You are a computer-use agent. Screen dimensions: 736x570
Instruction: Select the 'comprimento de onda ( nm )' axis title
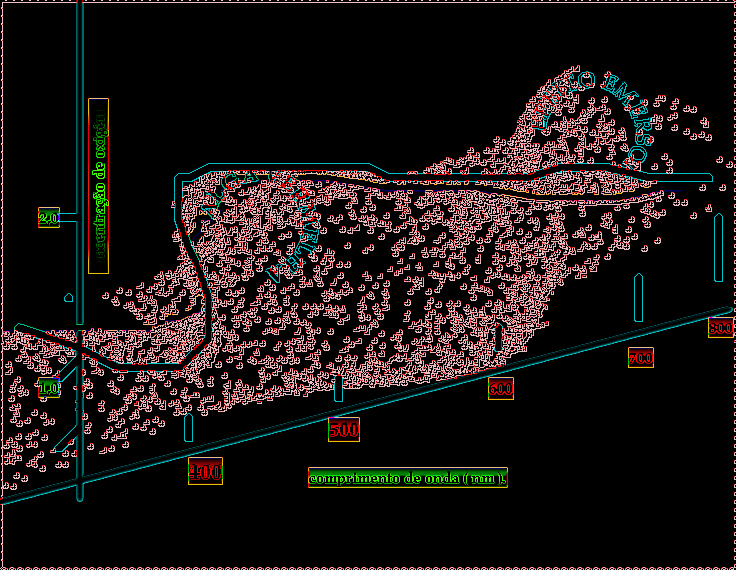(408, 478)
